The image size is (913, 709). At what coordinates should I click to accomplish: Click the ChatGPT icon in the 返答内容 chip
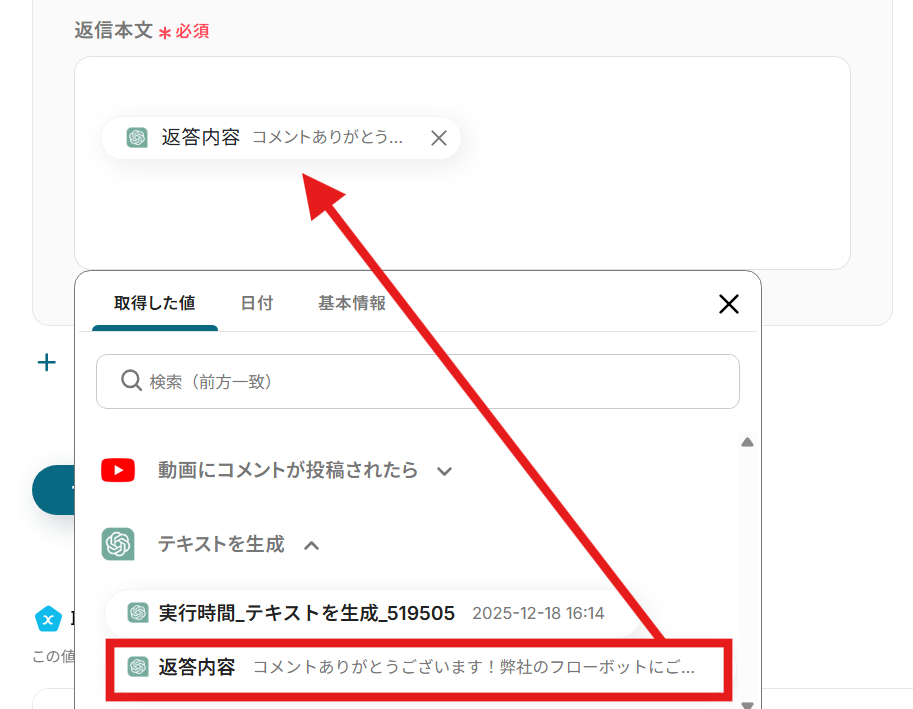137,137
